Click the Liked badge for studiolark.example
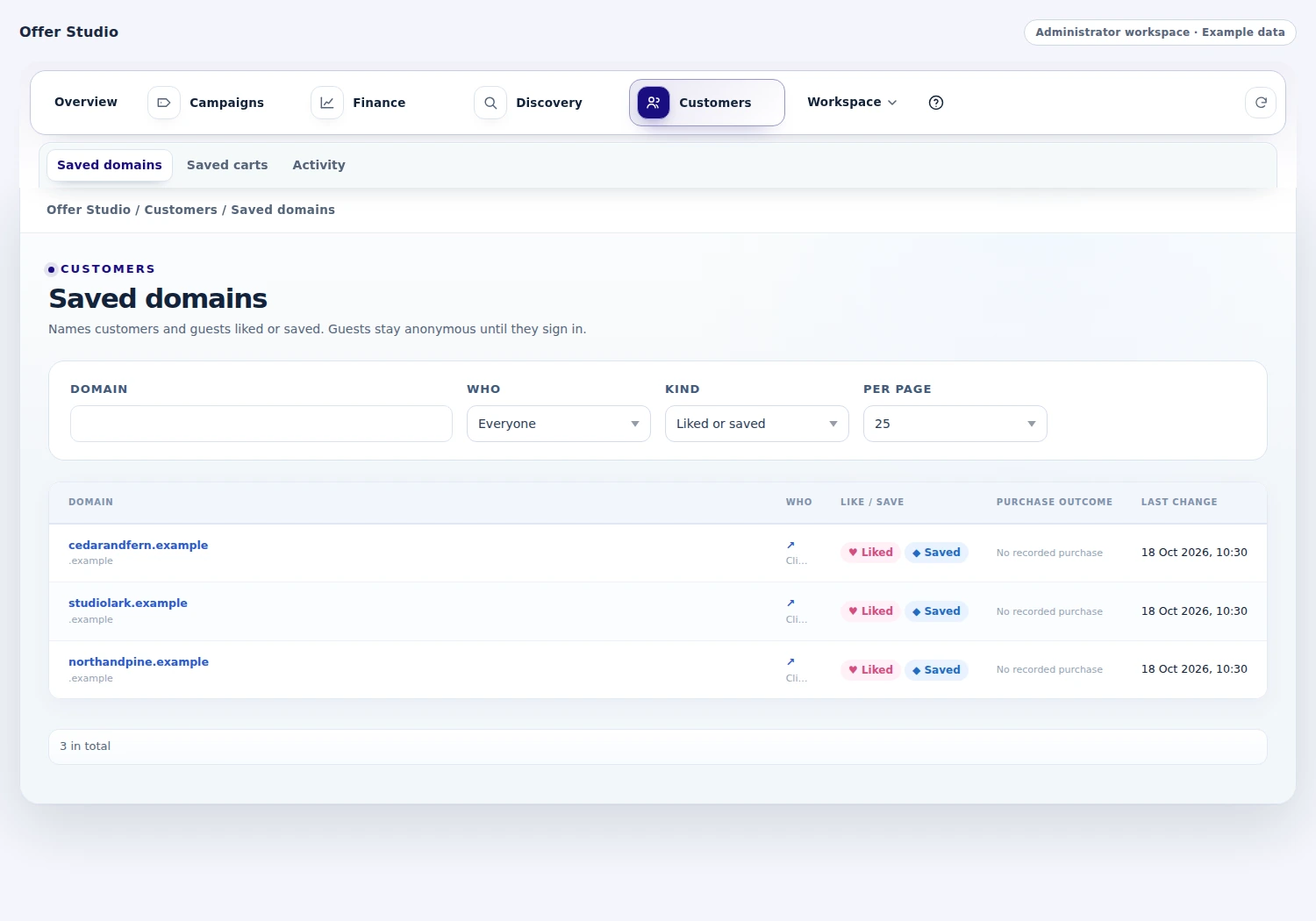 point(870,611)
